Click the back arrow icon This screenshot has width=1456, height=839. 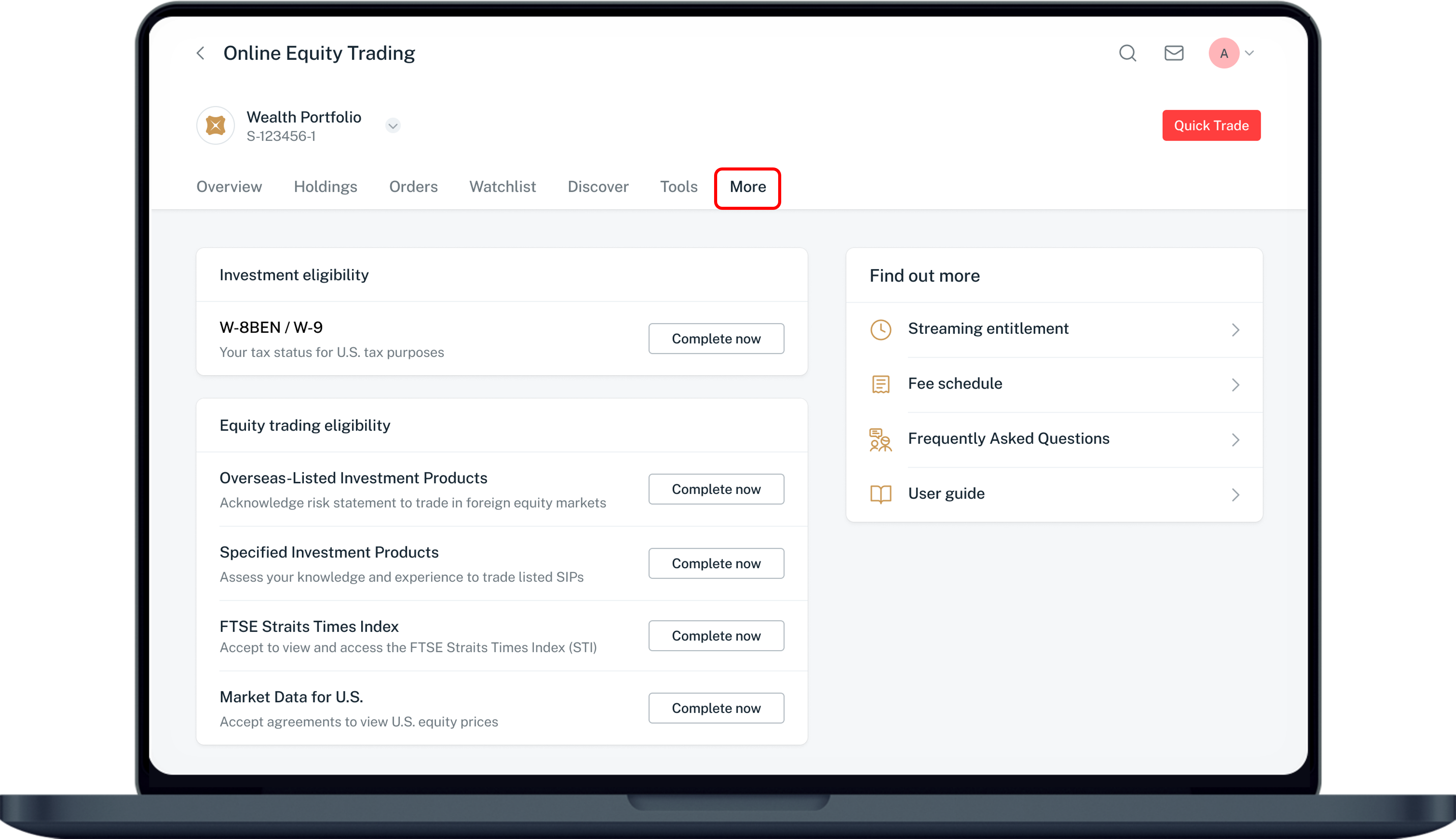click(200, 54)
